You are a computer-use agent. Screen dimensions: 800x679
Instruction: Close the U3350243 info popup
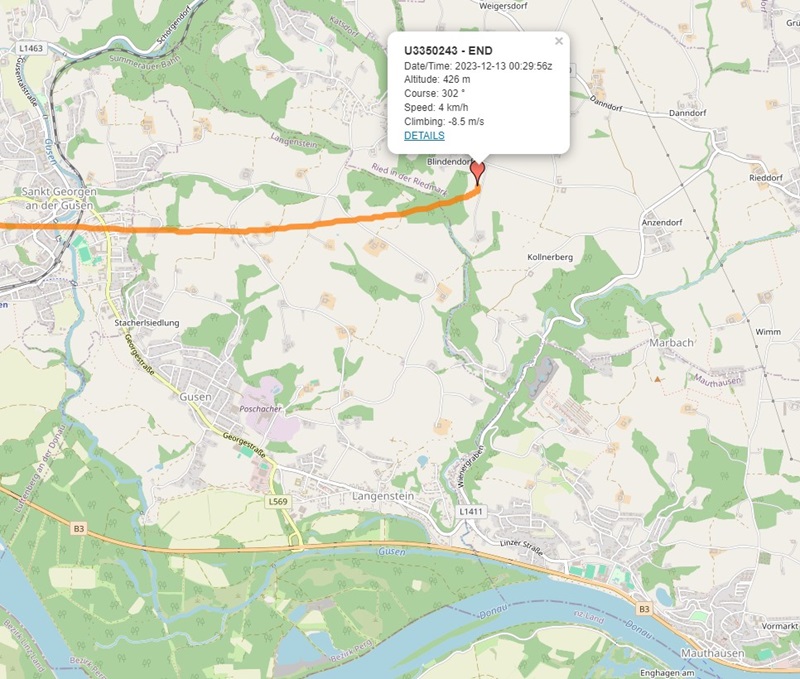pyautogui.click(x=559, y=41)
